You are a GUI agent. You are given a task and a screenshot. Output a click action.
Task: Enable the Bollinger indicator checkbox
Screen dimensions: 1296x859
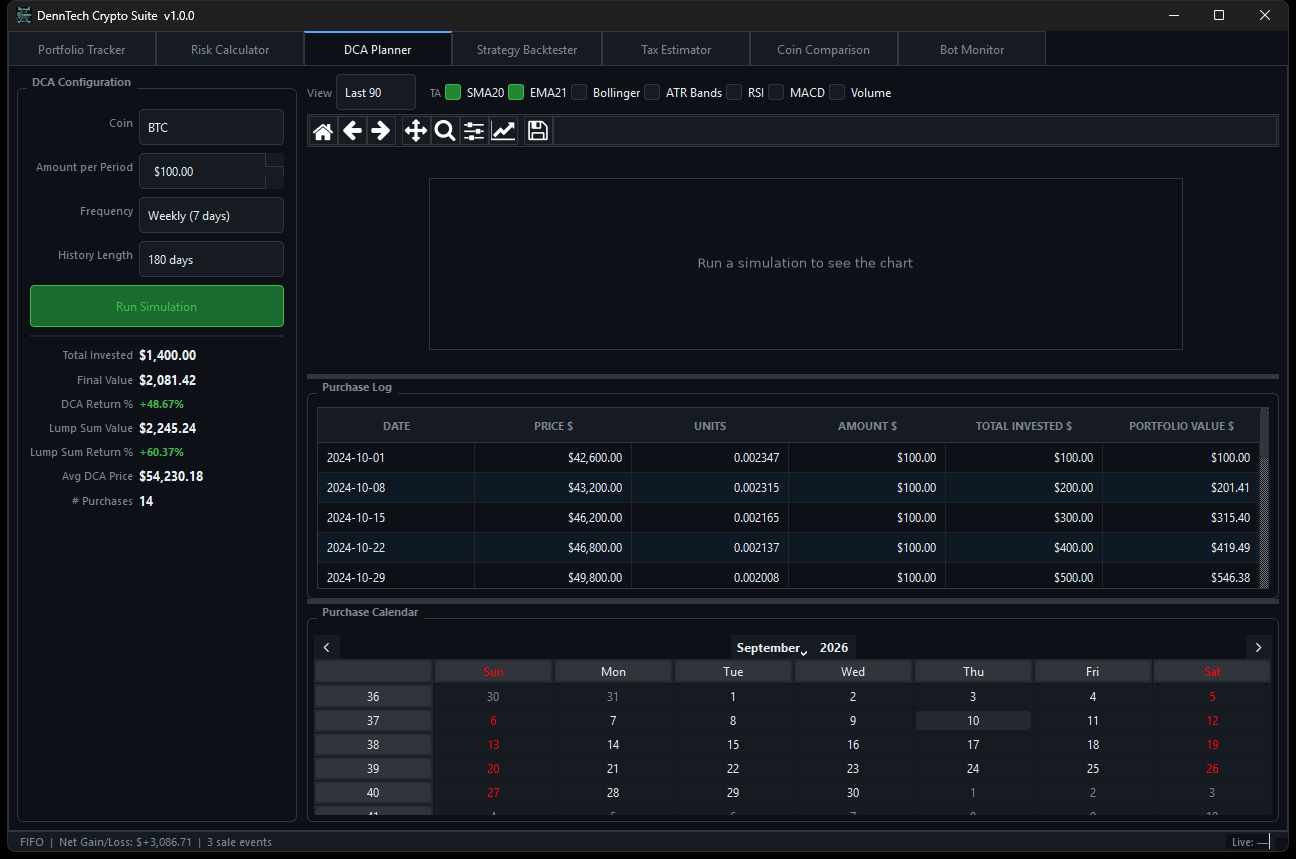pos(579,92)
